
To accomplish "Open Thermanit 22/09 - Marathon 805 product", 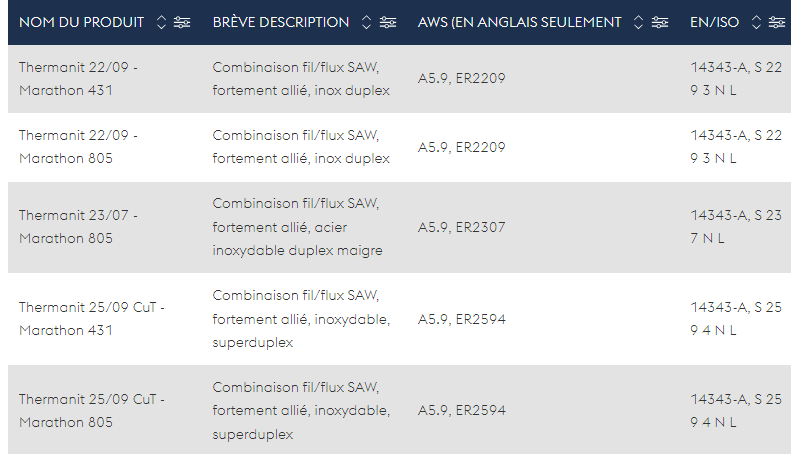I will (x=78, y=147).
